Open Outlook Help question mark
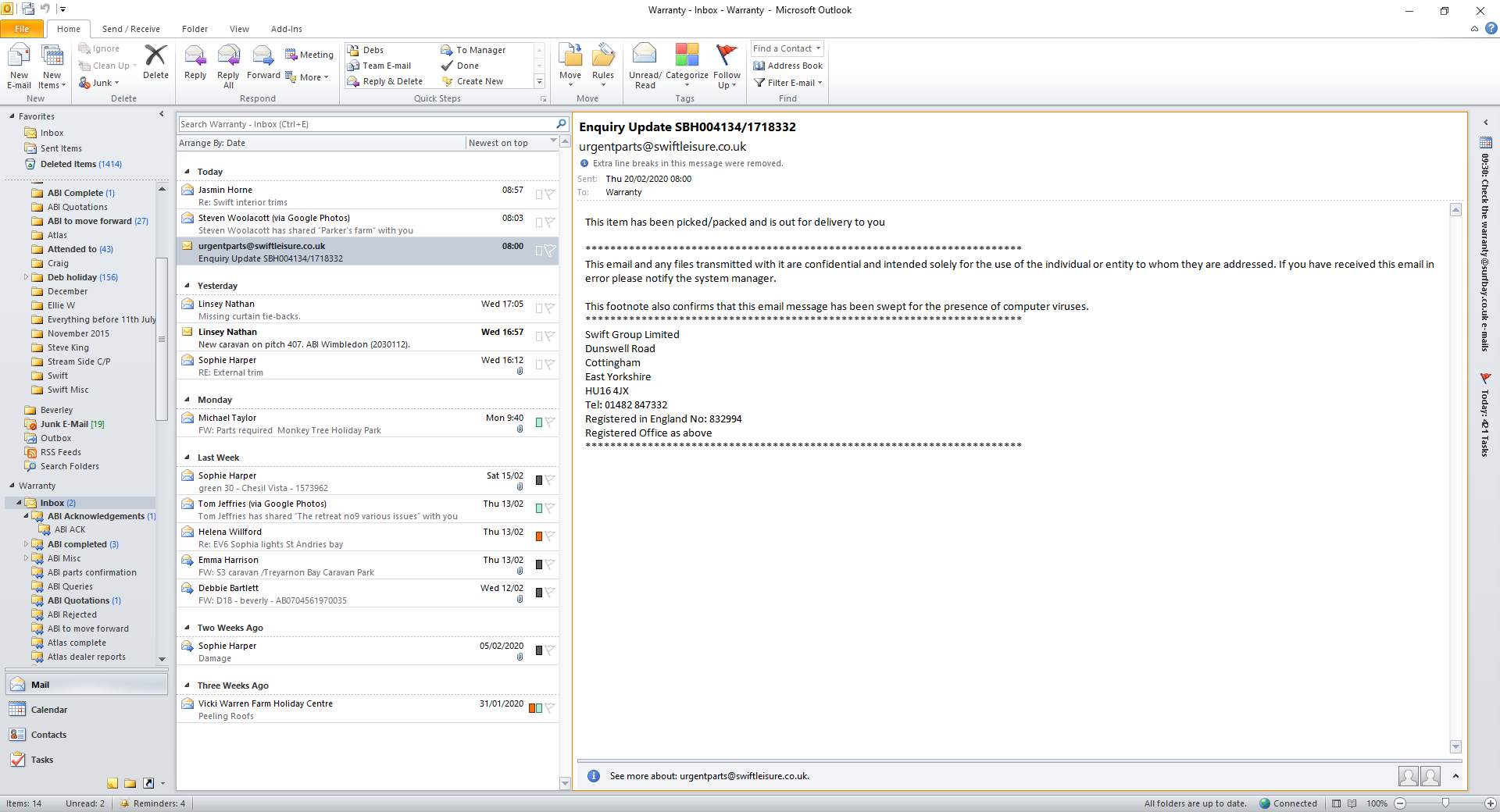 1491,29
